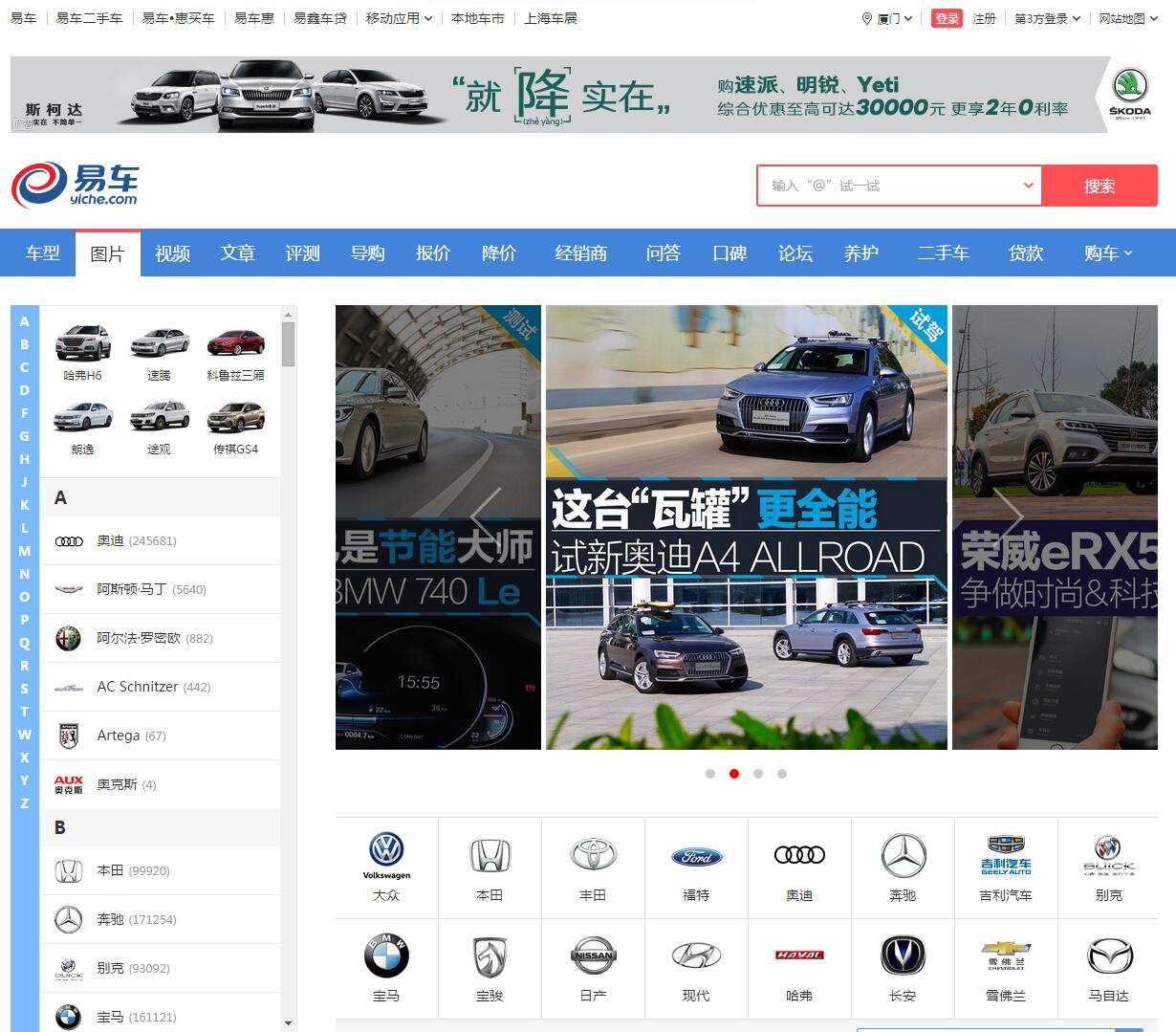Image resolution: width=1176 pixels, height=1032 pixels.
Task: Open the 上海车展 top link
Action: coord(551,18)
